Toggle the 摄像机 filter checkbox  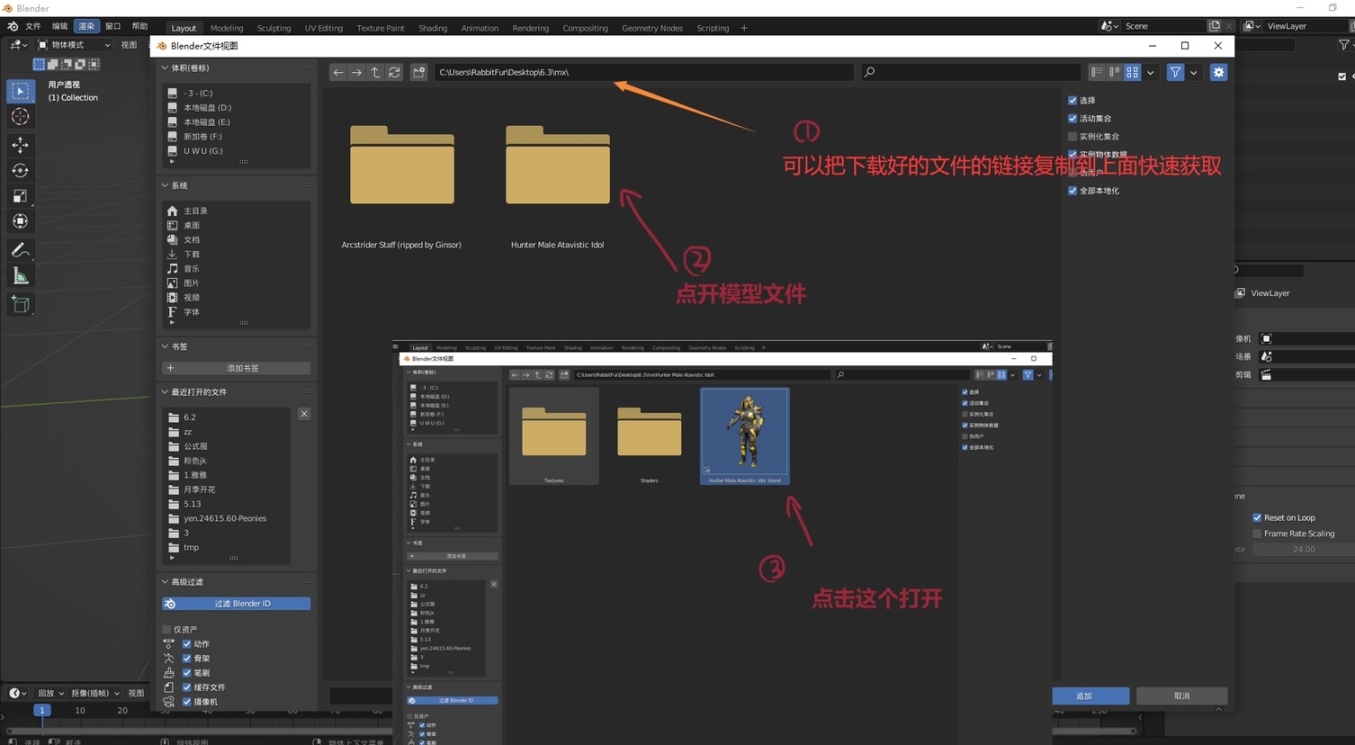point(187,702)
